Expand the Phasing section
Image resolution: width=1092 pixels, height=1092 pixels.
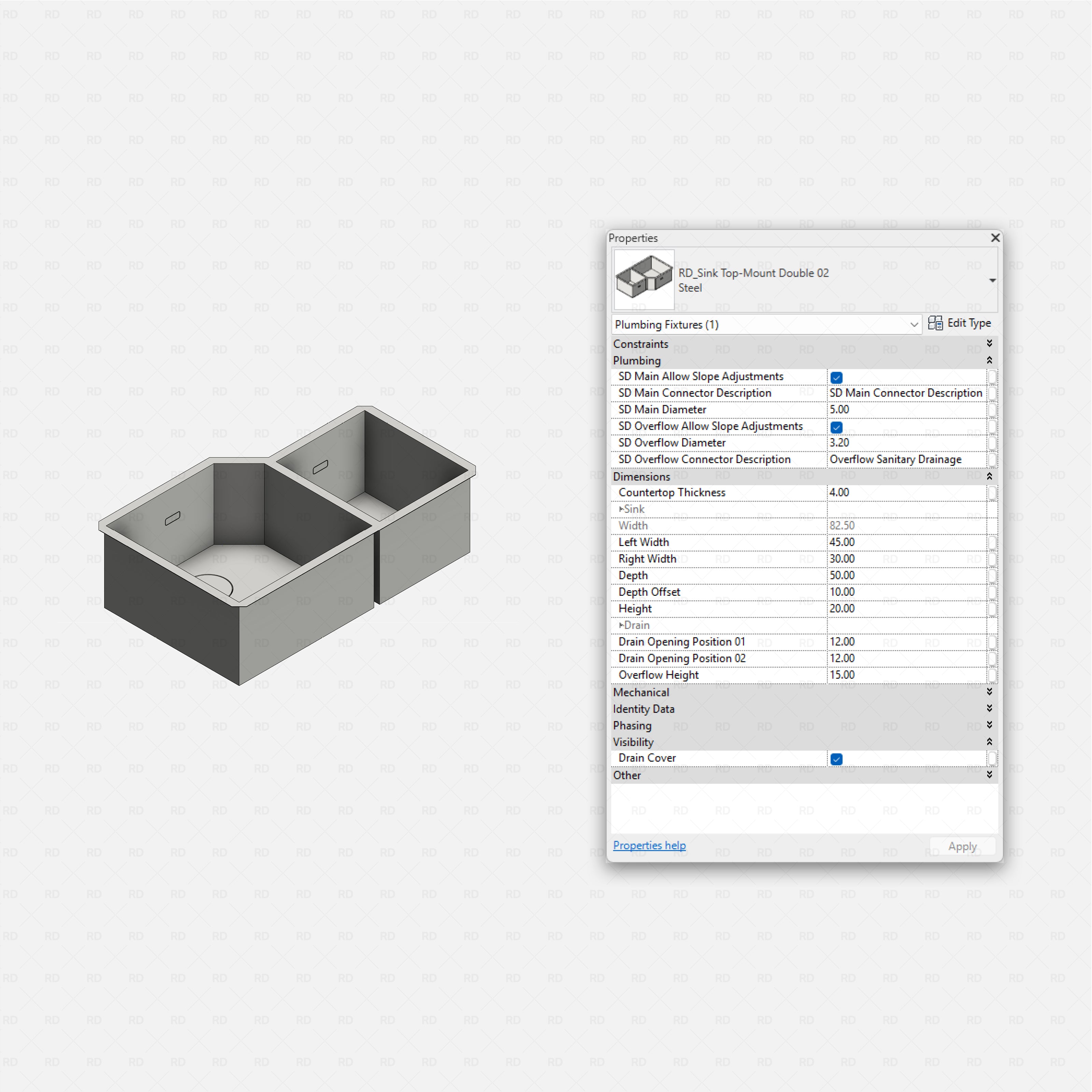990,725
